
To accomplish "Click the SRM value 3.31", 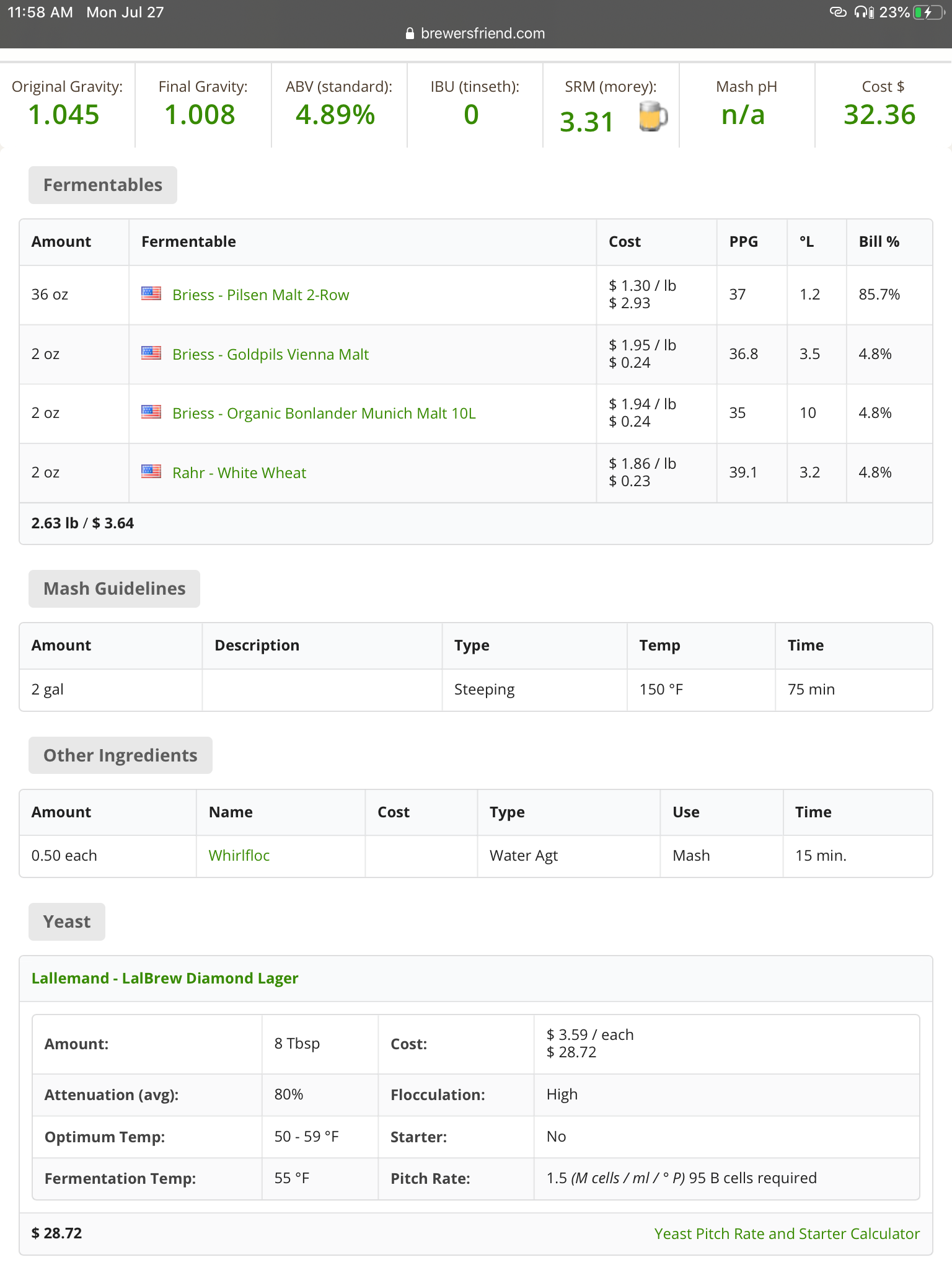I will coord(586,122).
